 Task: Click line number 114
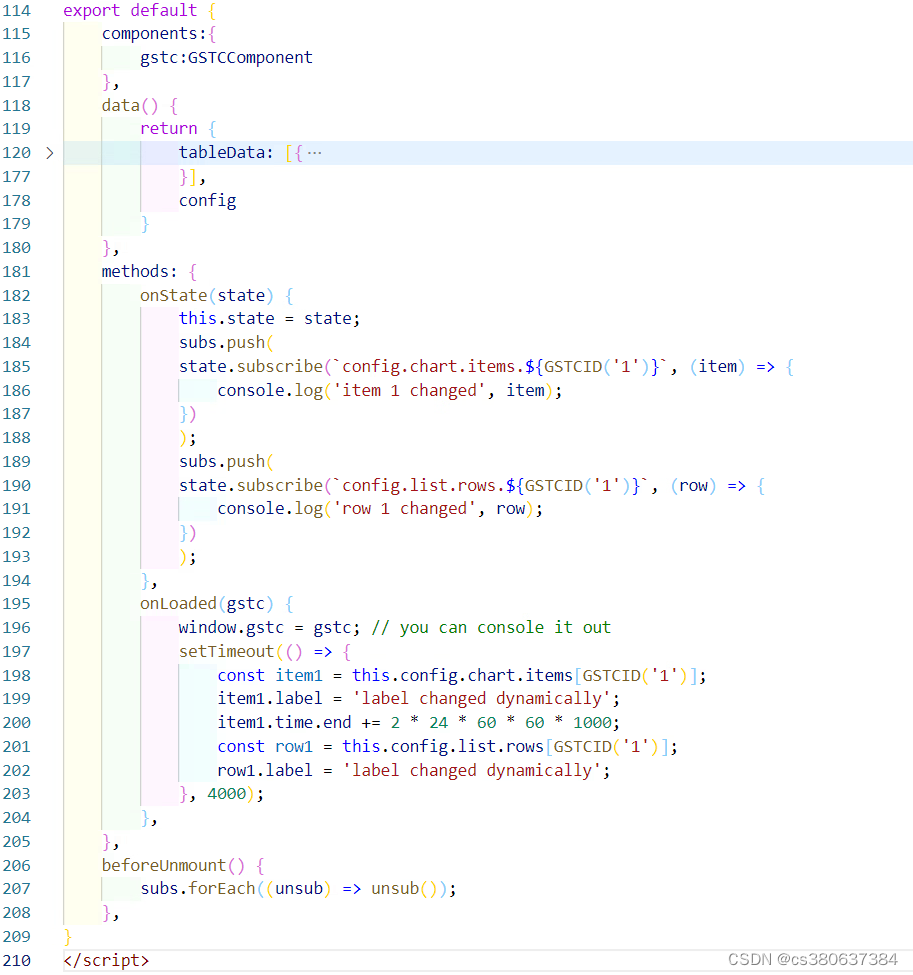point(17,11)
